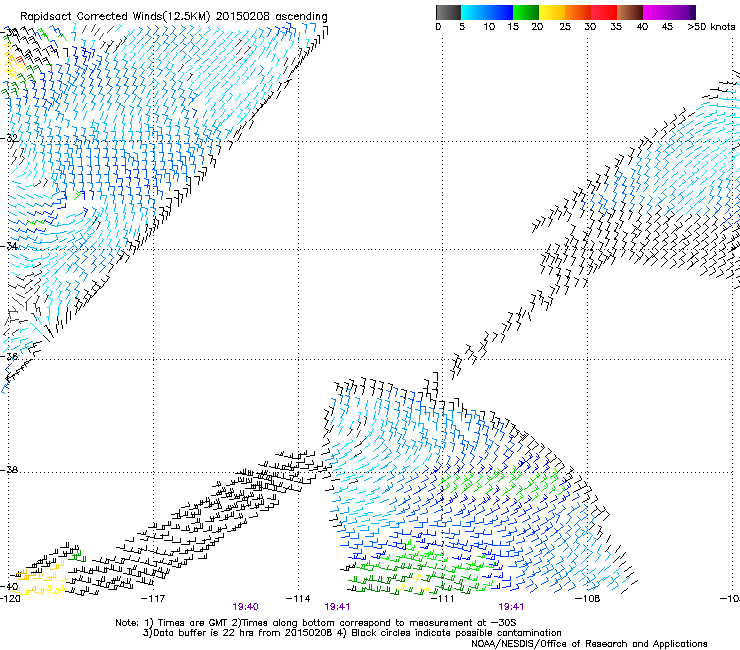
Task: Click the '19:41' time label beside -114
Action: point(337,607)
